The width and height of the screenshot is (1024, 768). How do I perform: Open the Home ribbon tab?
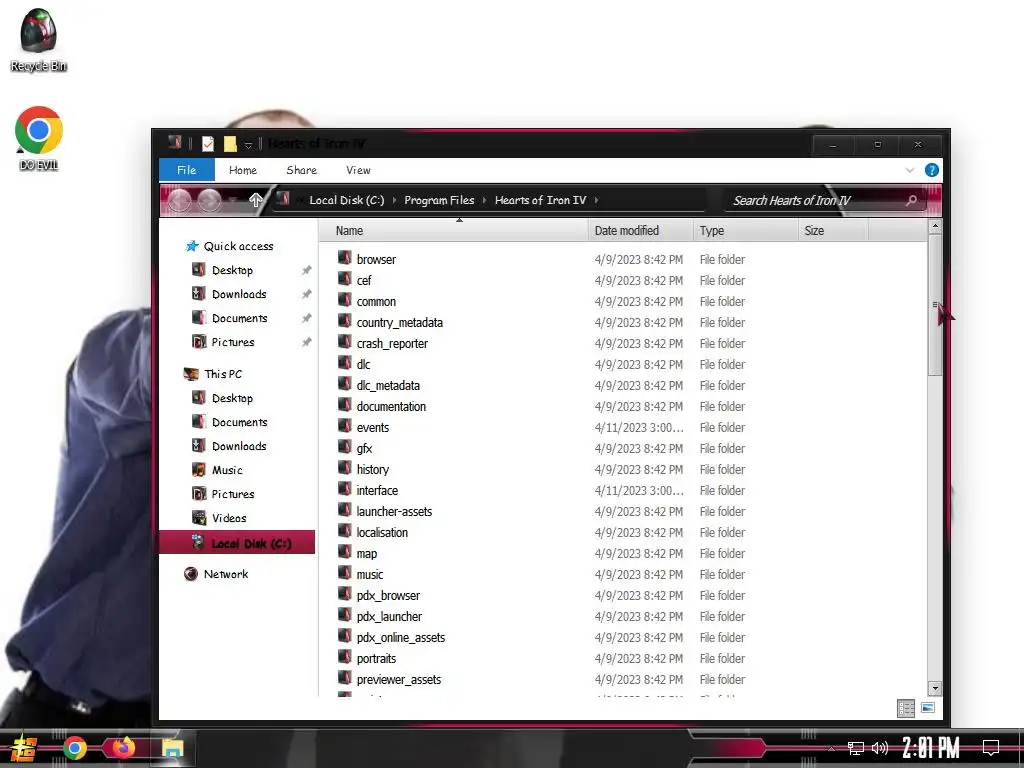(243, 170)
